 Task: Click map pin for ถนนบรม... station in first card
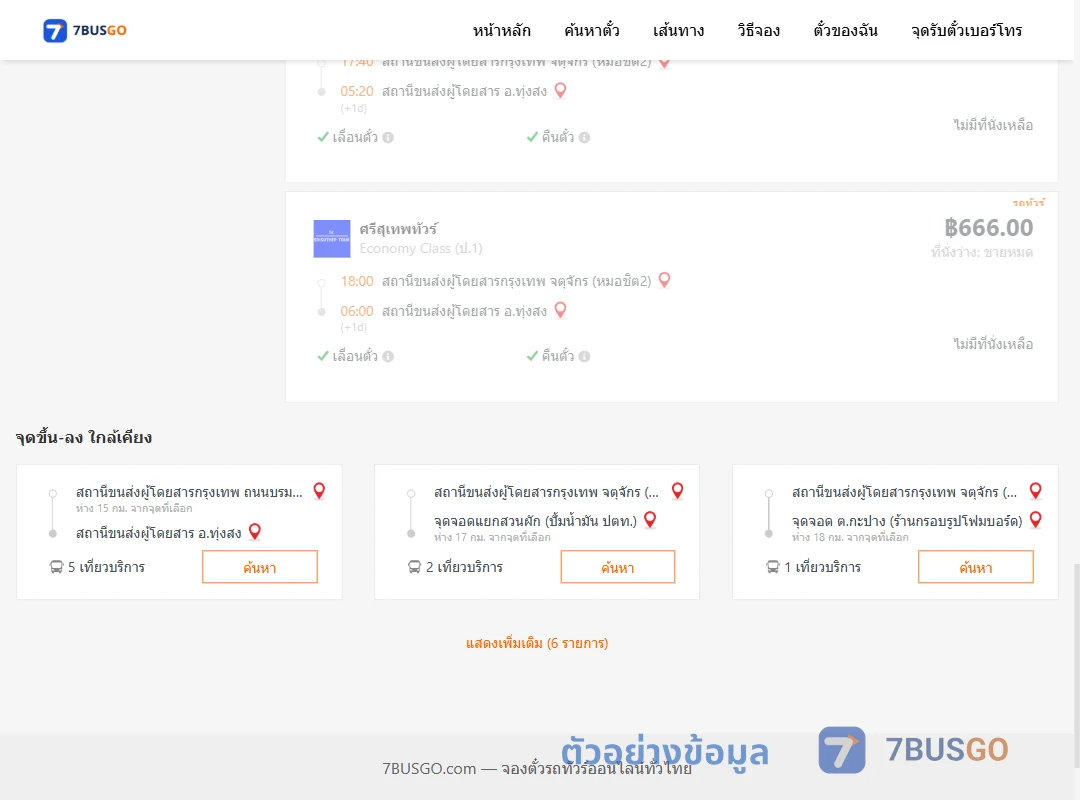319,491
